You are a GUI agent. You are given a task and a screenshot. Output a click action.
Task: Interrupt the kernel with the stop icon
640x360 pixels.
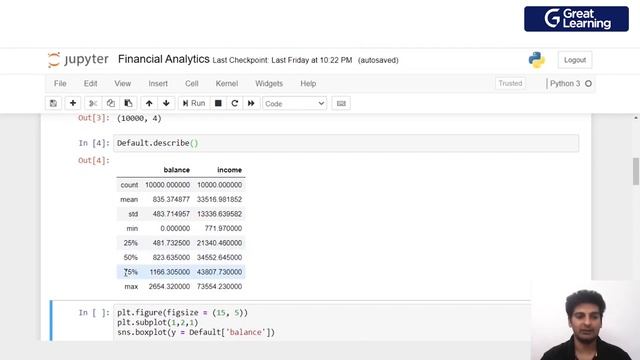[218, 103]
